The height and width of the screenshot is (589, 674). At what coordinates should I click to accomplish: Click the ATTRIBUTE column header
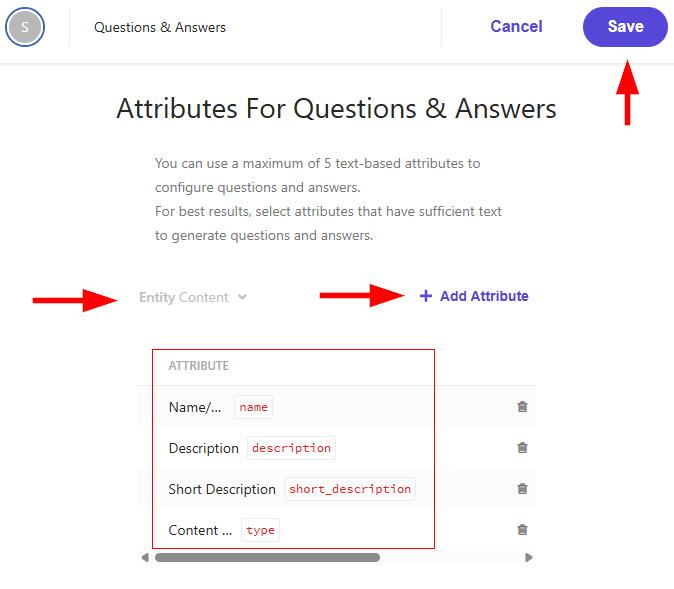click(199, 366)
